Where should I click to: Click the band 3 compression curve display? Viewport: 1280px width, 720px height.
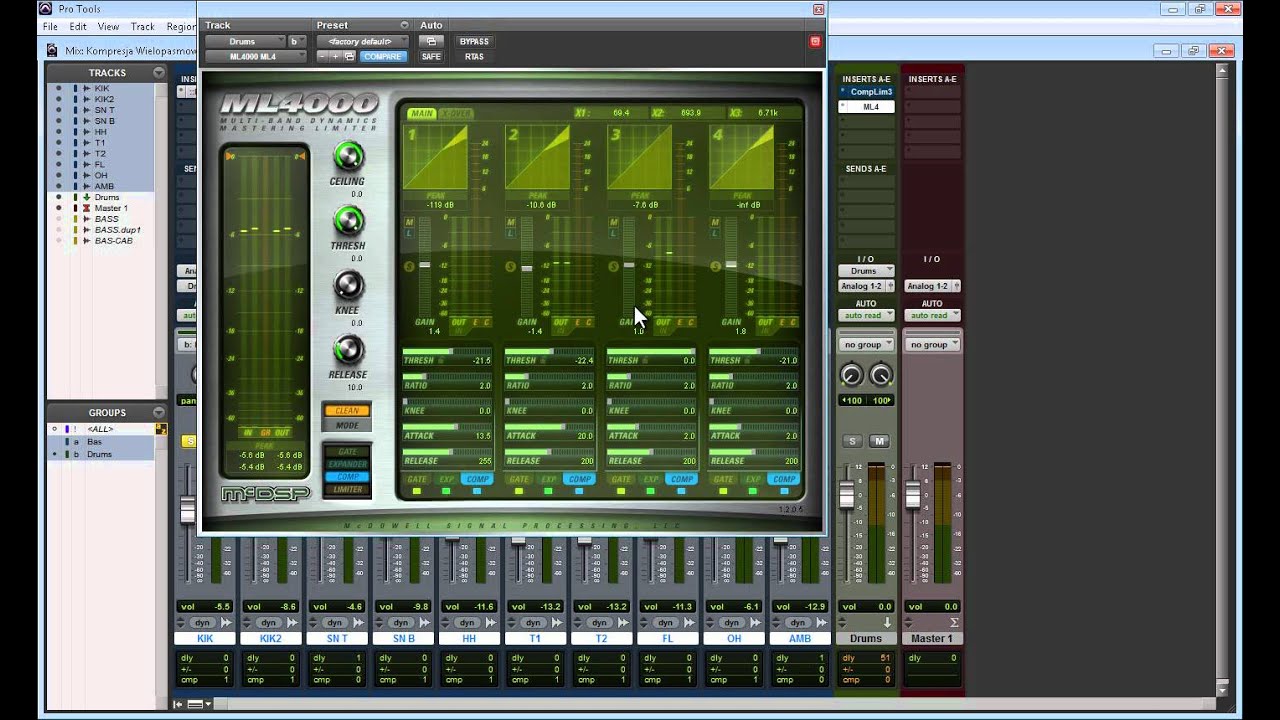[x=640, y=157]
